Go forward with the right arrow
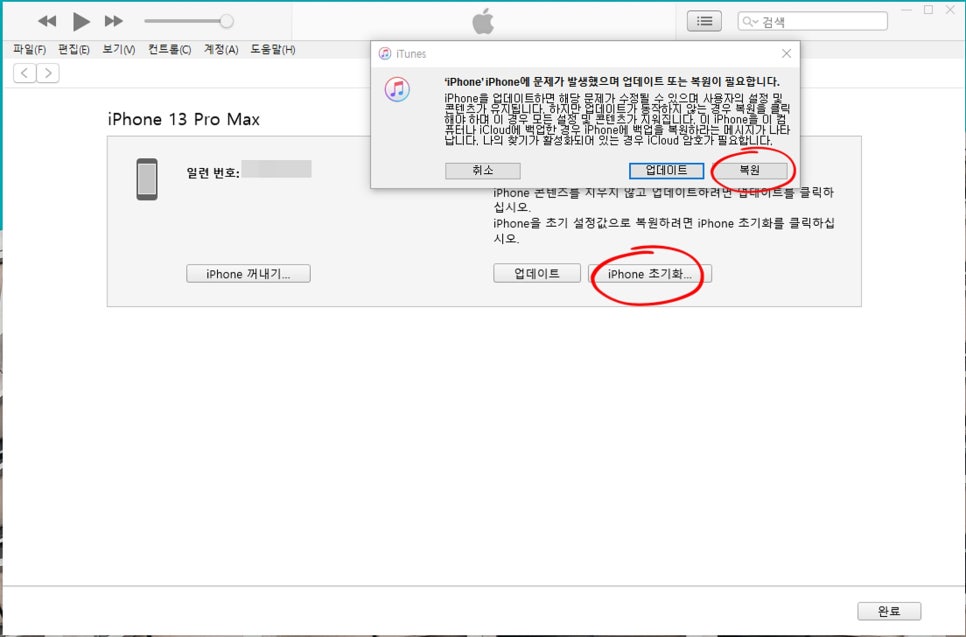The image size is (966, 637). click(x=48, y=73)
